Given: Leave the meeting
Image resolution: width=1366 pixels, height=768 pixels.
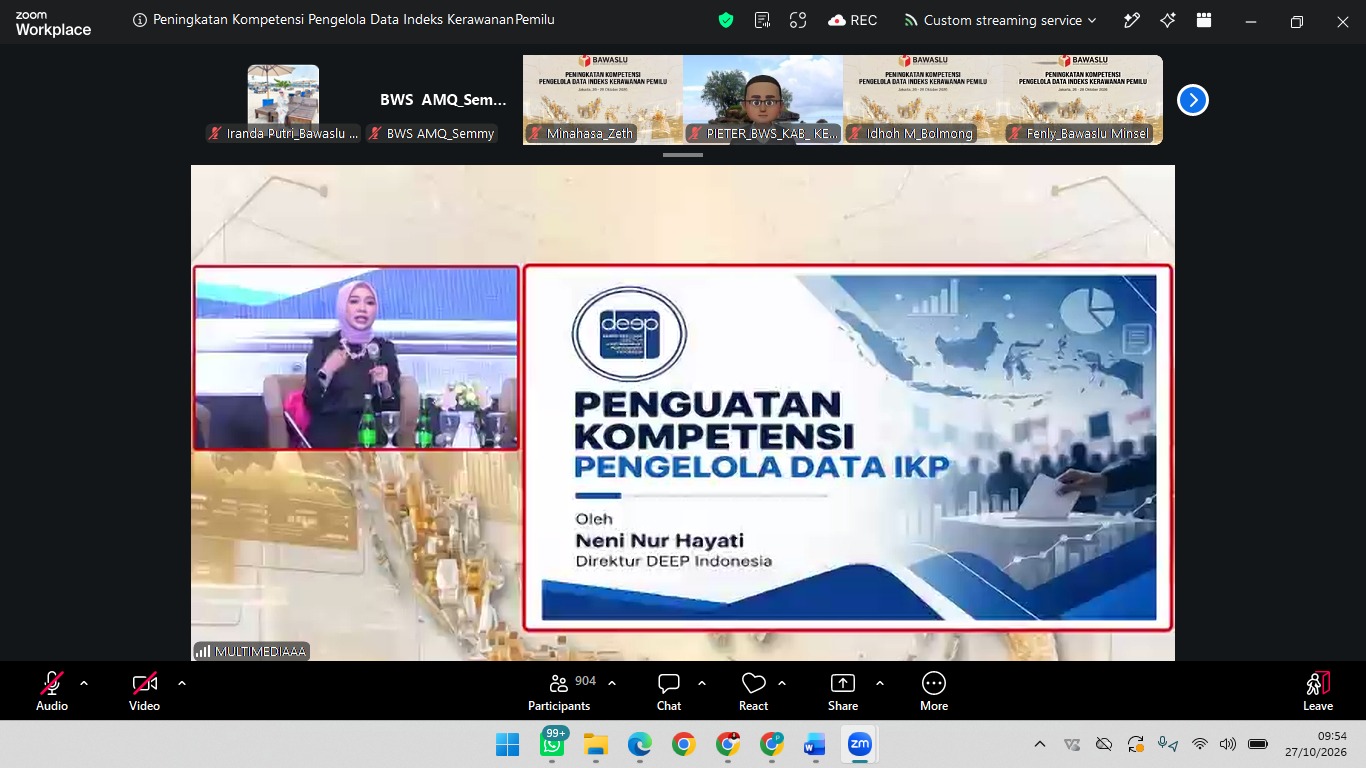Looking at the screenshot, I should pyautogui.click(x=1318, y=691).
